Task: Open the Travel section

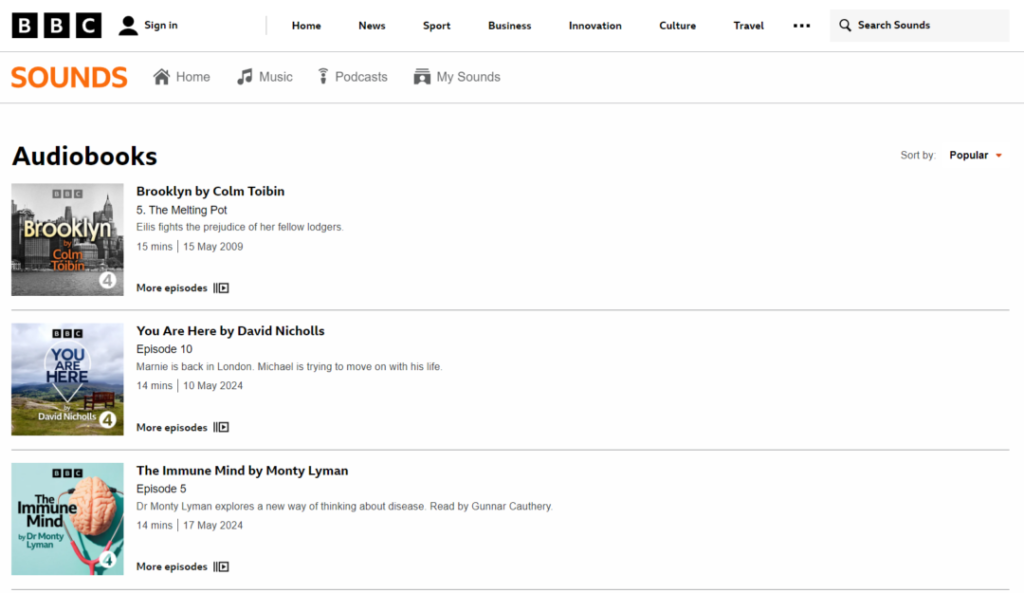Action: click(x=748, y=25)
